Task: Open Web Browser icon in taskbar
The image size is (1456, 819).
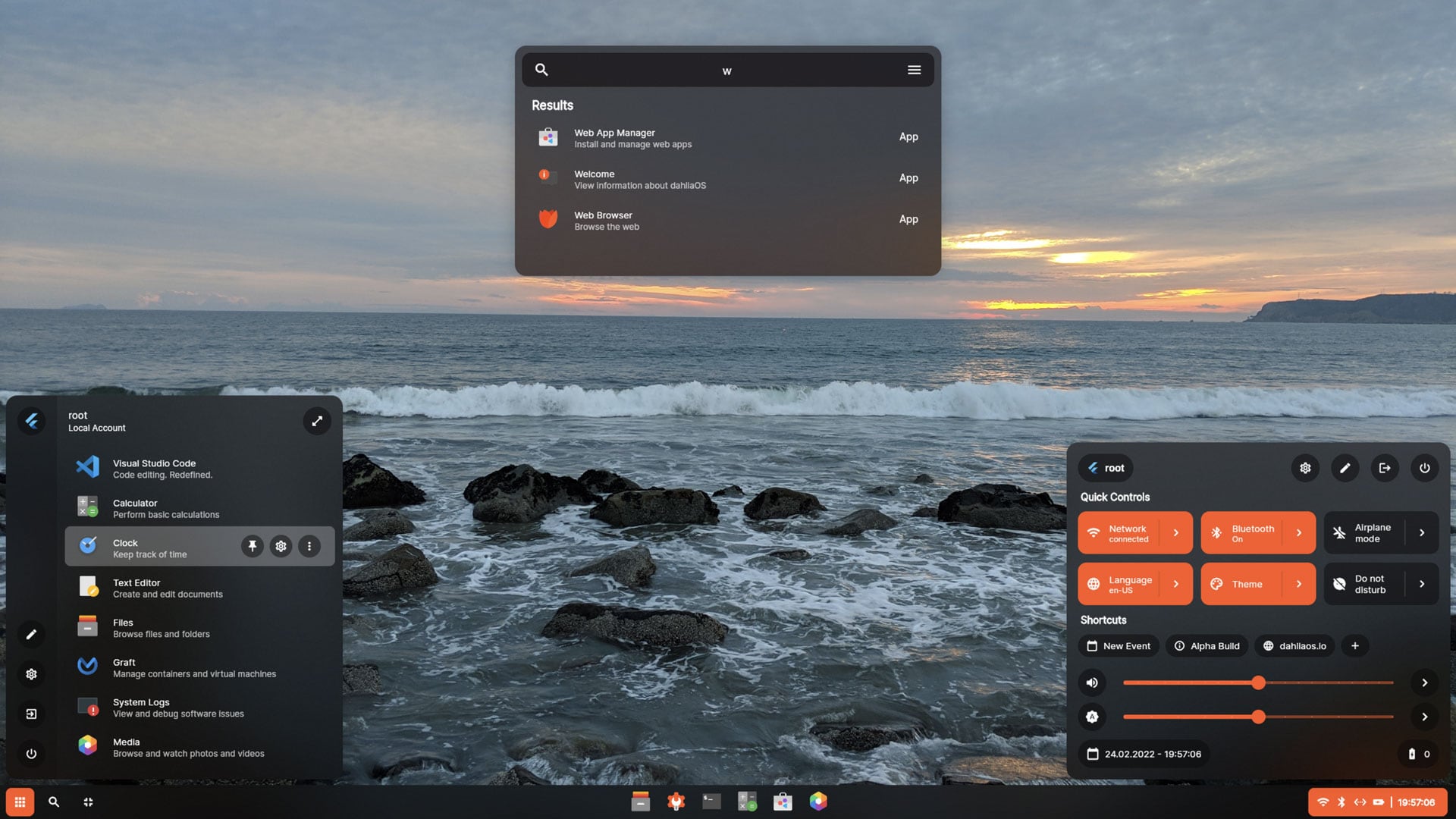Action: [676, 802]
